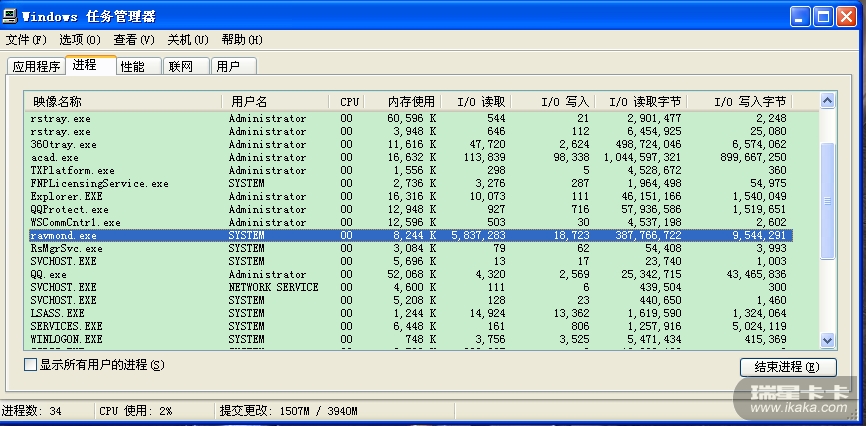Click the 1,044,597,321 read bytes cell
The width and height of the screenshot is (866, 426).
point(641,157)
